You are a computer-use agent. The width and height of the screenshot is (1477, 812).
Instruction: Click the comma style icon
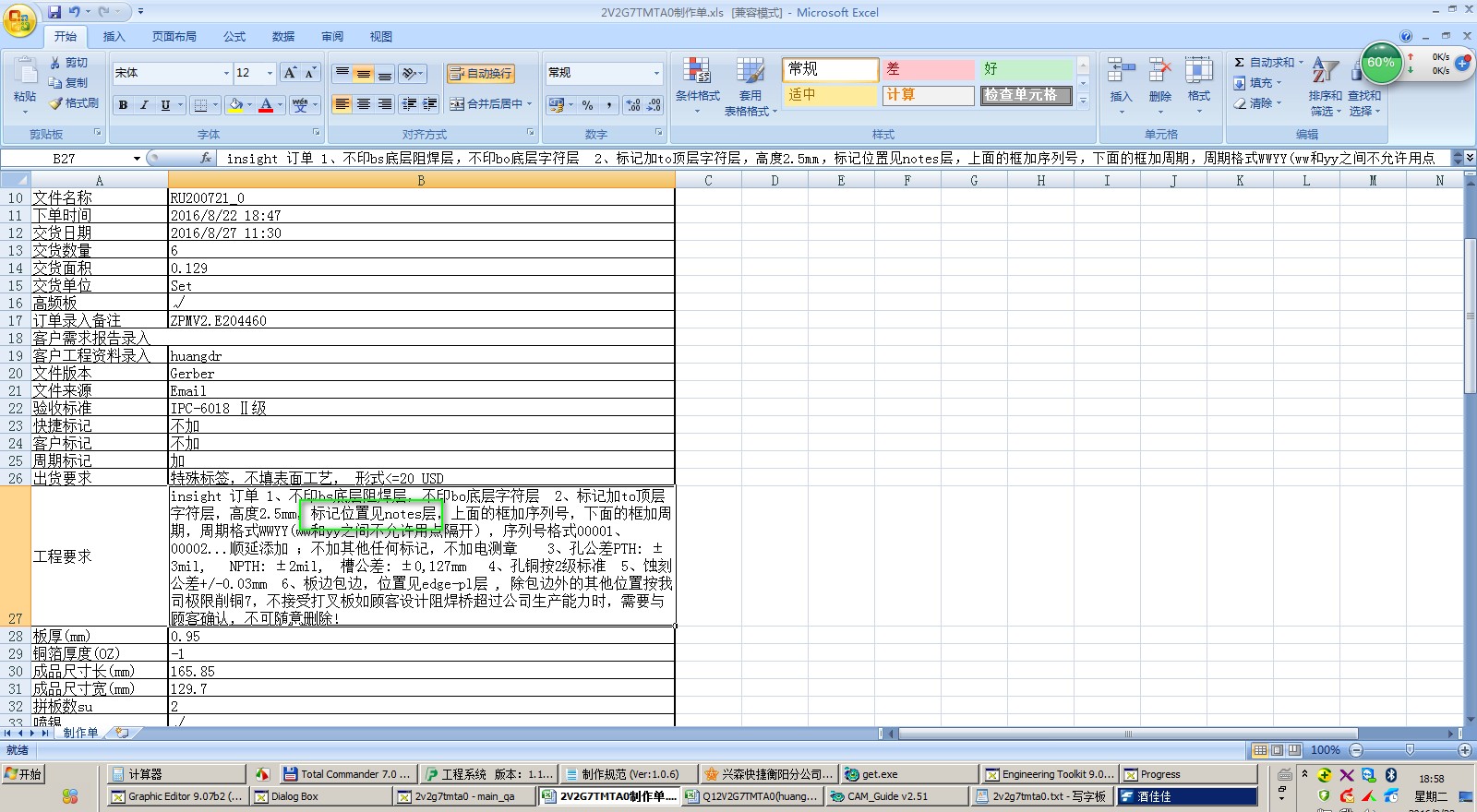click(x=609, y=105)
